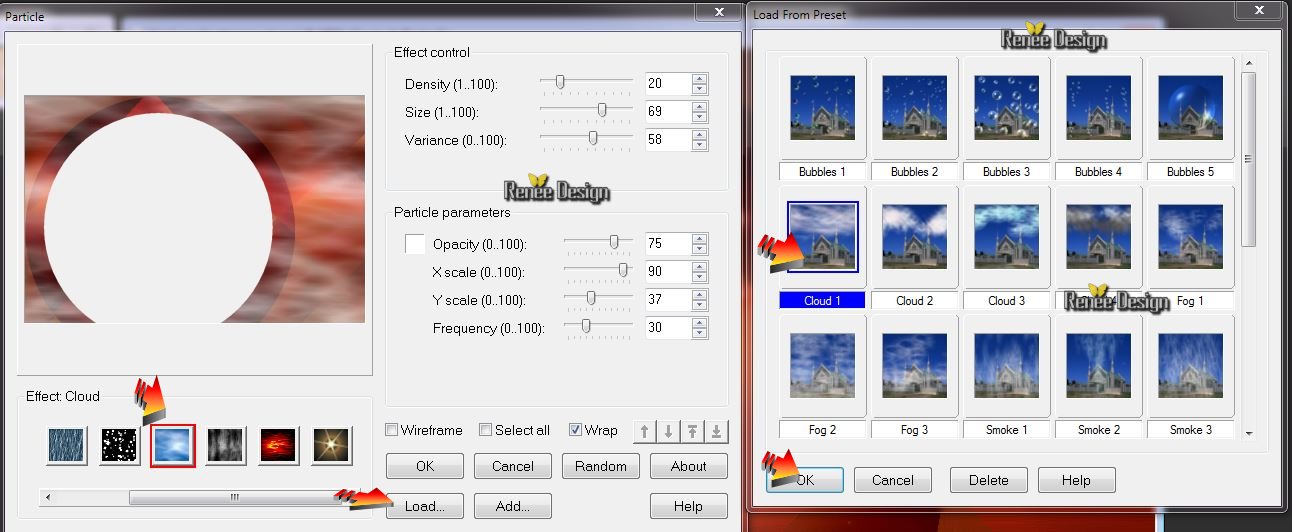The height and width of the screenshot is (532, 1292).
Task: Click Density spinner up arrow
Action: coord(700,79)
